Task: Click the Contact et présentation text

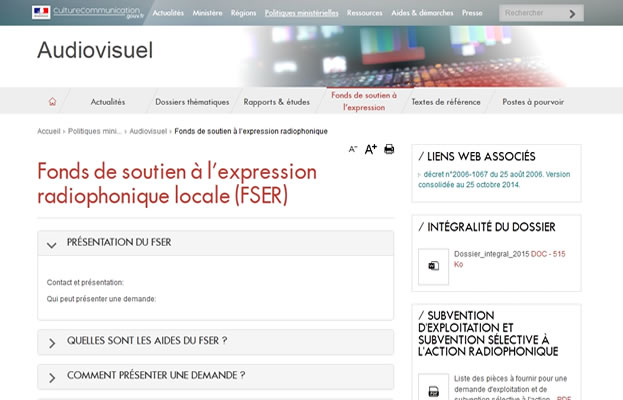Action: [85, 282]
